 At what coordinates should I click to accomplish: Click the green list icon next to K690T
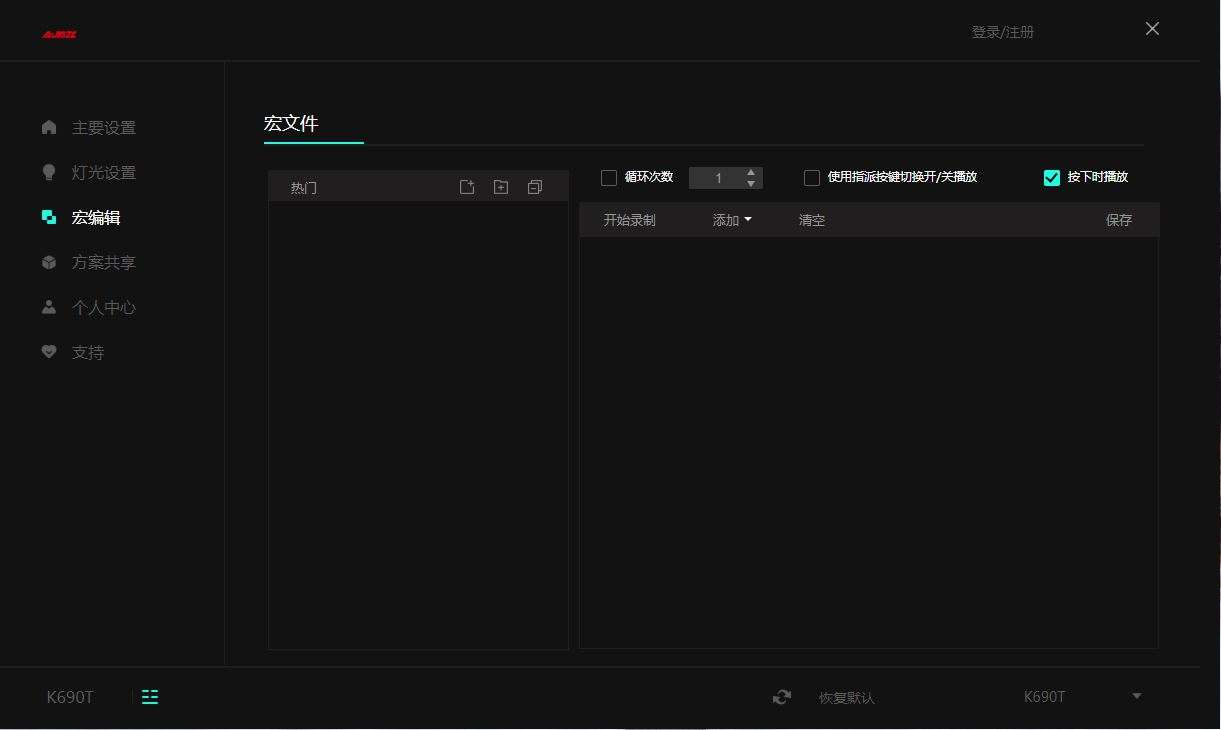click(150, 697)
